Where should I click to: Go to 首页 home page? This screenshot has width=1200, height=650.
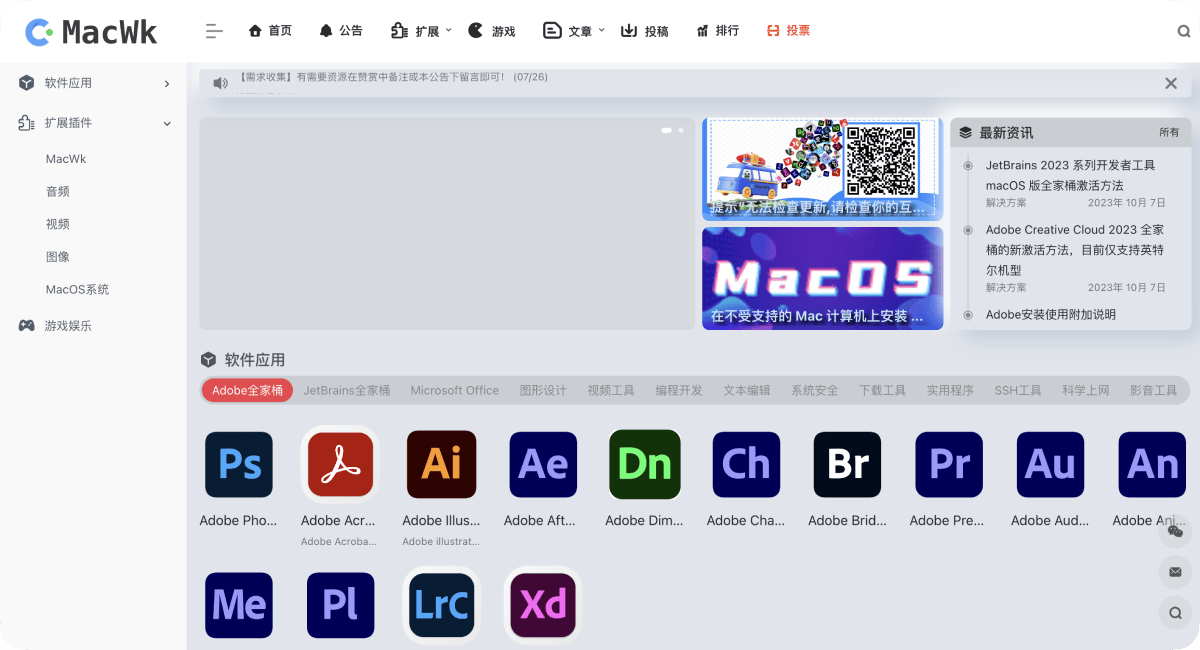[270, 31]
